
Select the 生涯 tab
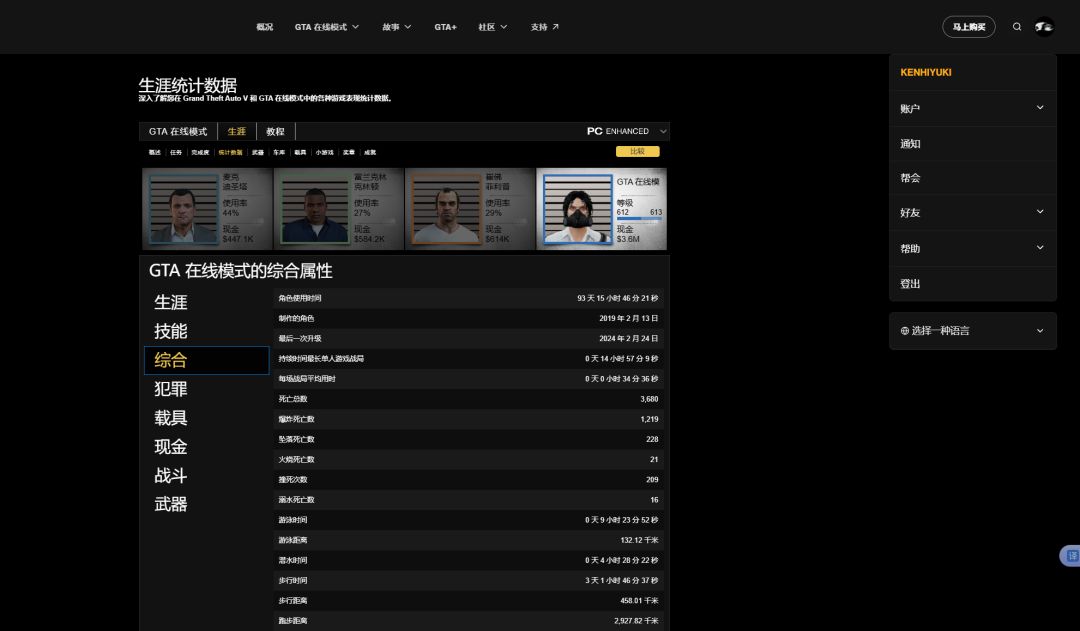coord(236,132)
